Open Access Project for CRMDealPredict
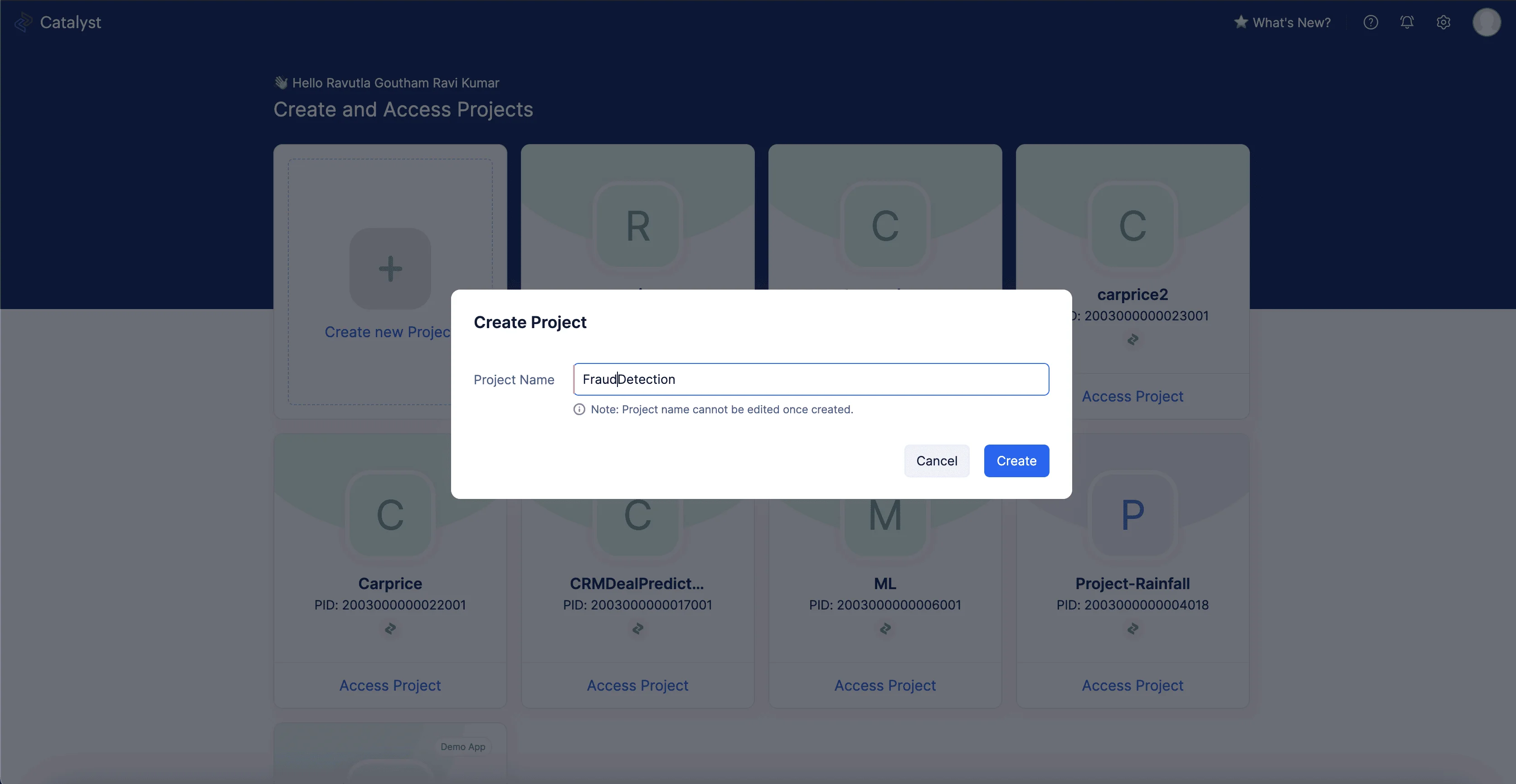 point(637,685)
